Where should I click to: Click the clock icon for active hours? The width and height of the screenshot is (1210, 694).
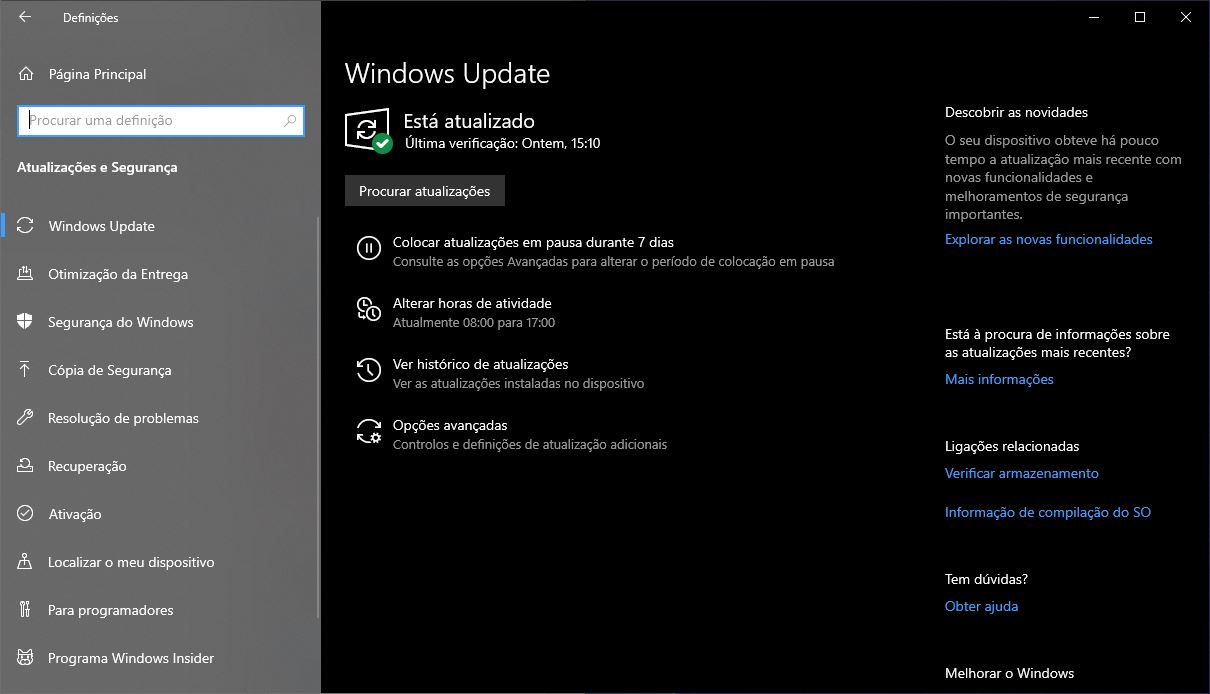pos(369,309)
